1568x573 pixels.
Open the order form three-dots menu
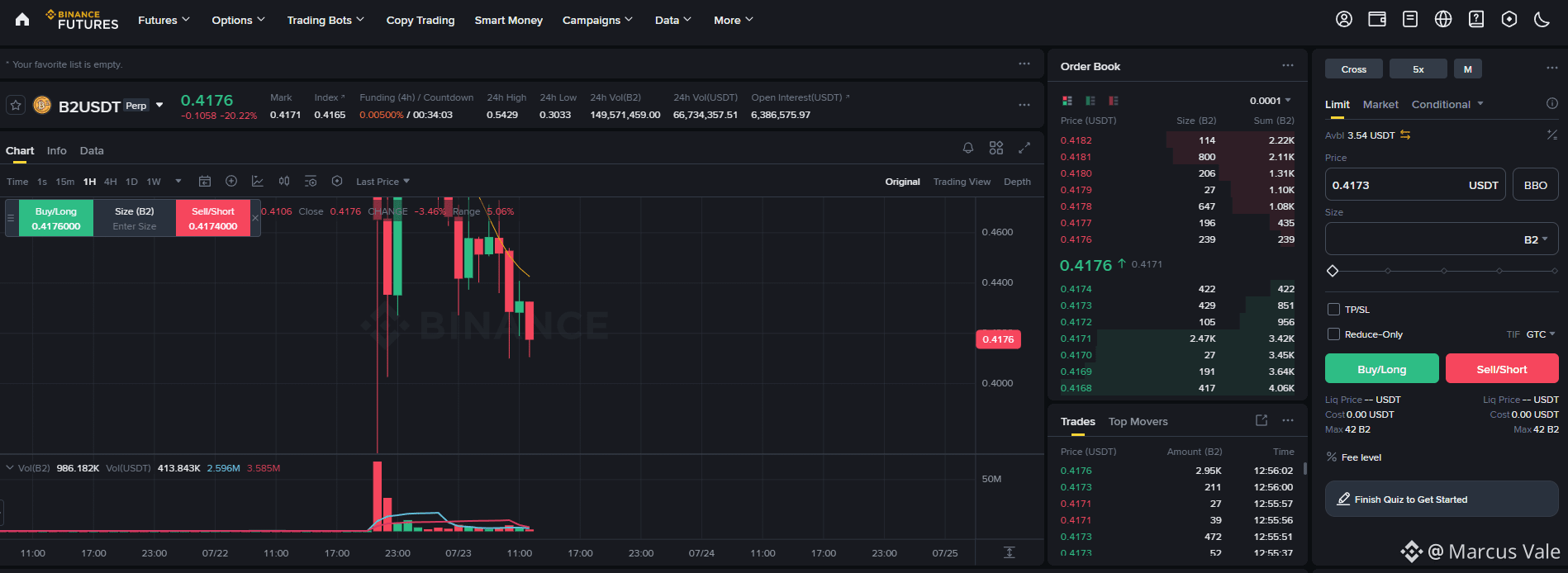[x=1552, y=68]
